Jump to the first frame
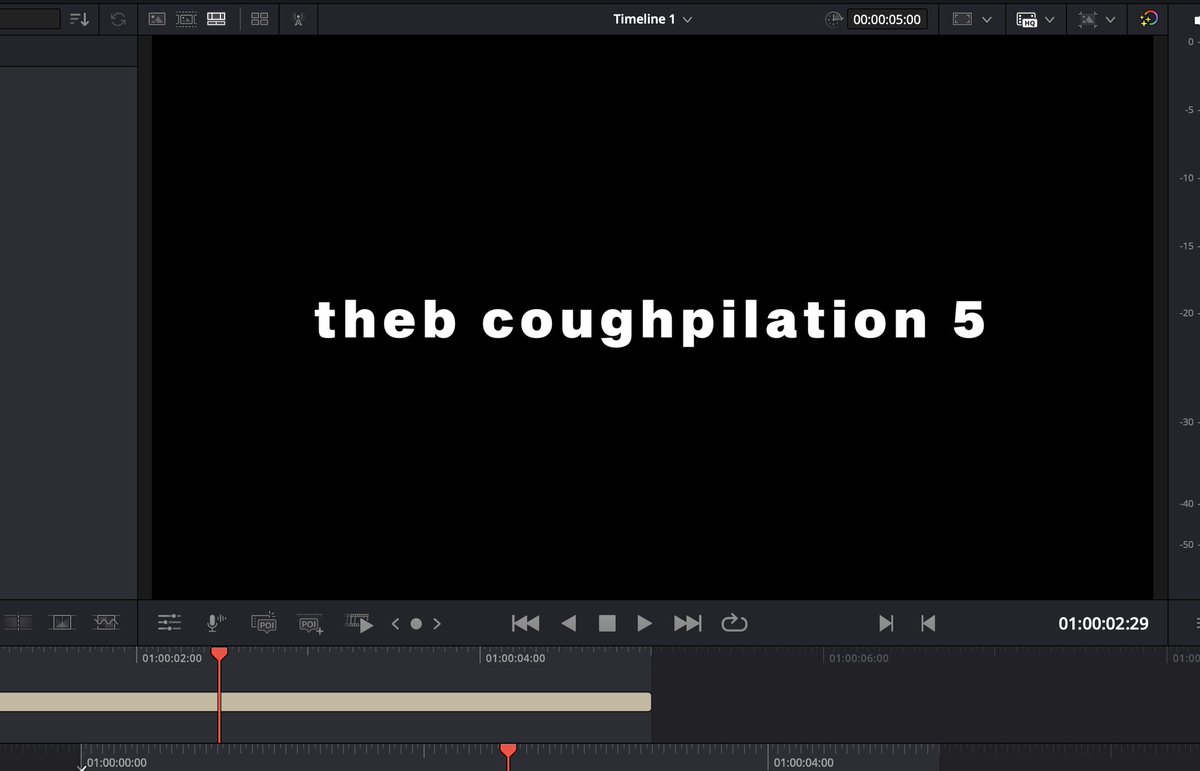This screenshot has height=771, width=1200. (525, 623)
